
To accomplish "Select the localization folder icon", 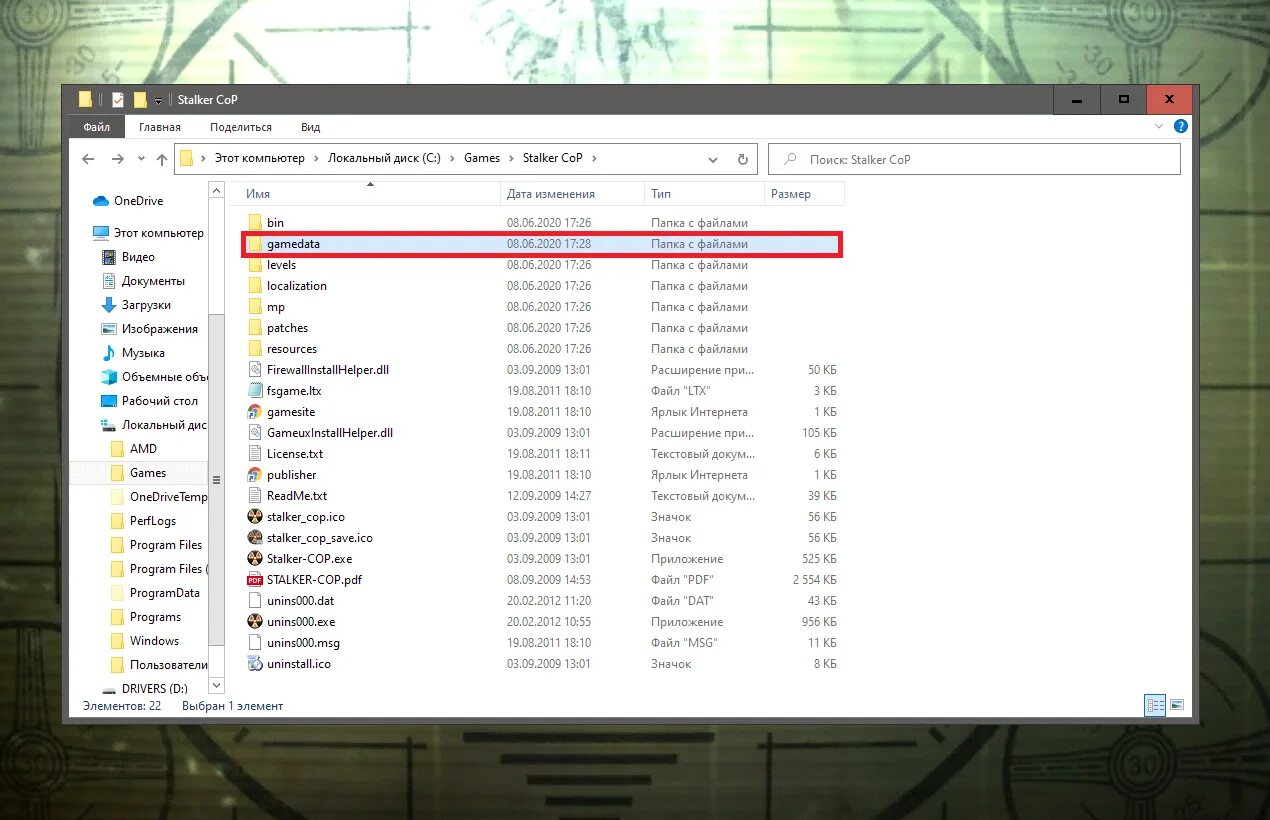I will click(x=254, y=286).
